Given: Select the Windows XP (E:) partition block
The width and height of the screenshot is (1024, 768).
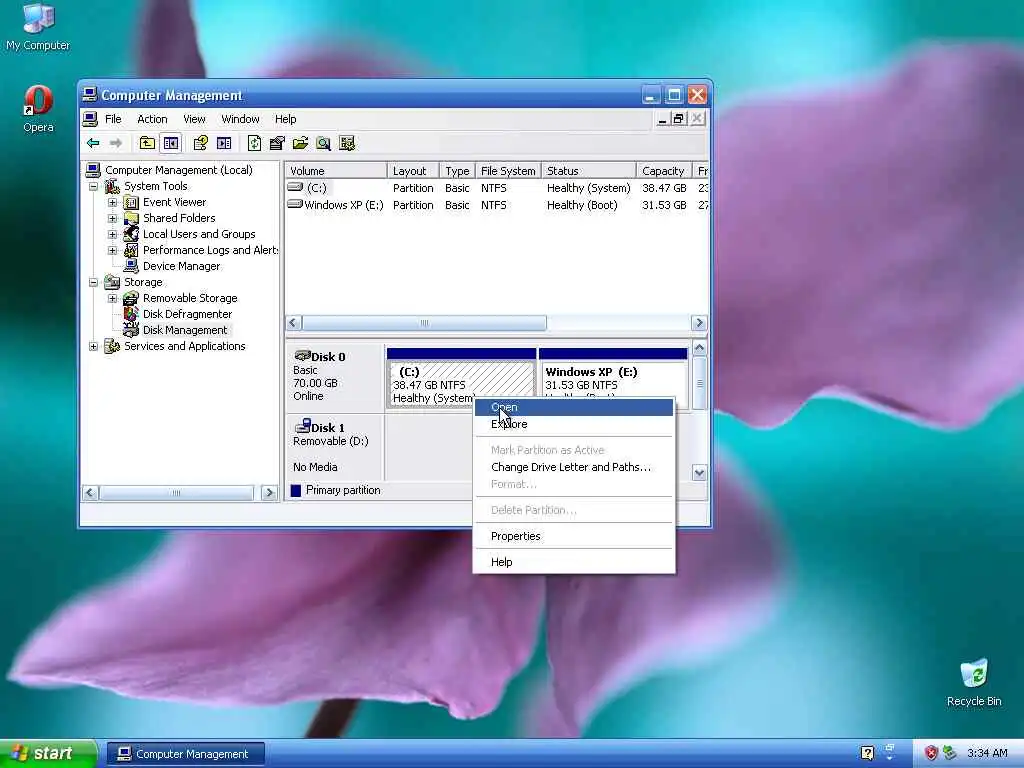Looking at the screenshot, I should pyautogui.click(x=613, y=379).
